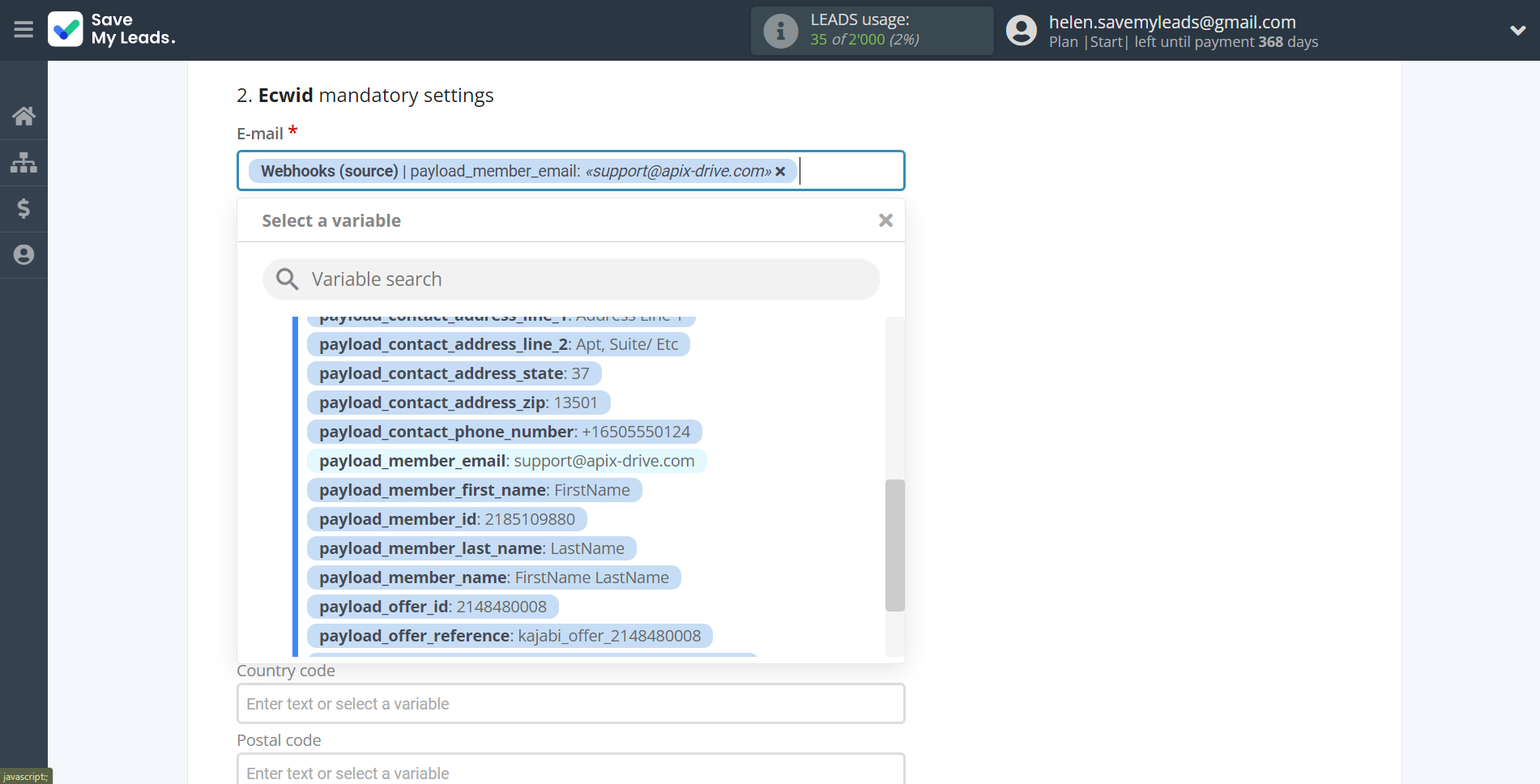
Task: Open the connections sitemap icon
Action: [23, 163]
